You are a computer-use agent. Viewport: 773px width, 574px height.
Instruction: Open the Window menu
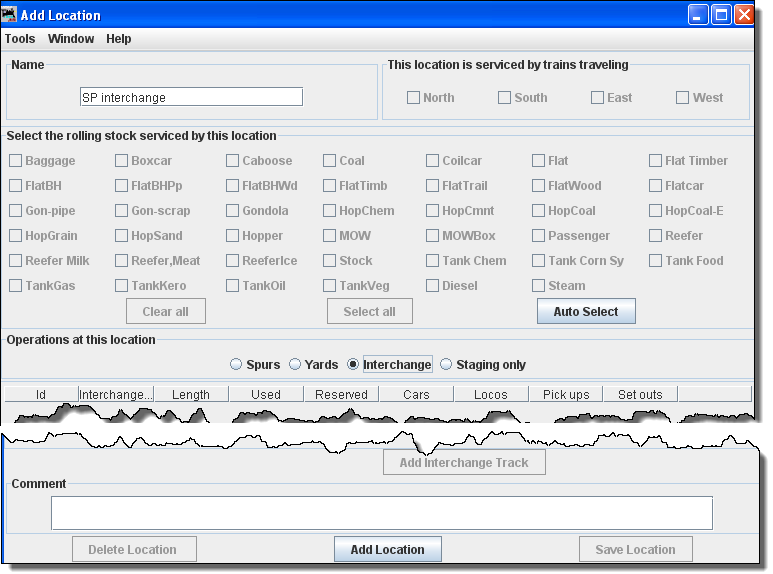point(71,39)
